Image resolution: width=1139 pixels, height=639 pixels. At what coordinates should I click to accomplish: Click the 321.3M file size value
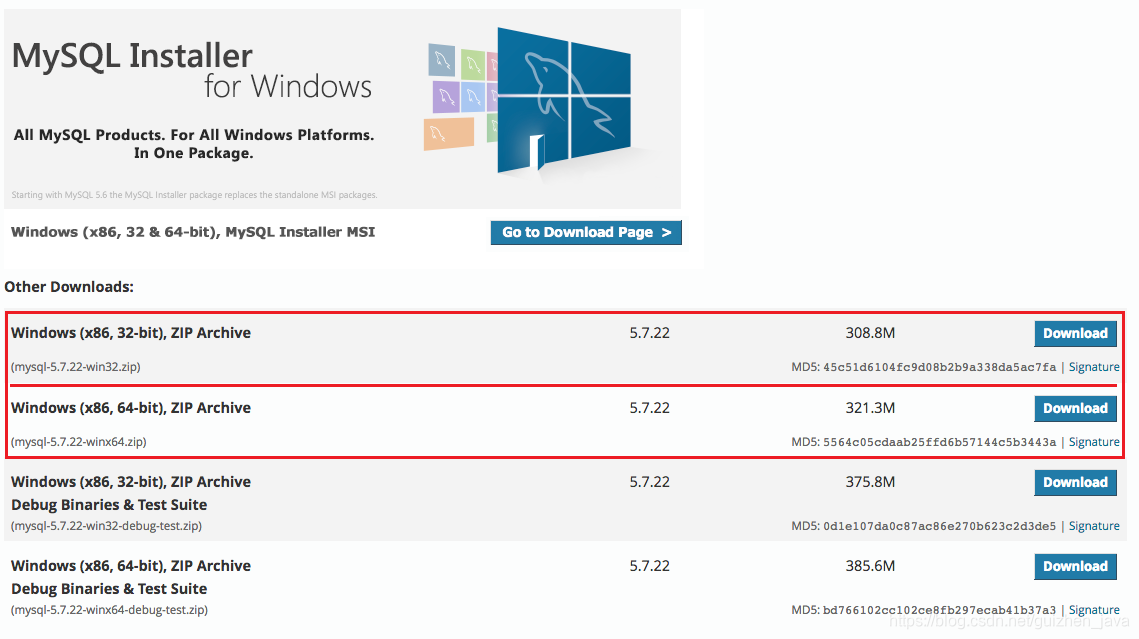tap(870, 408)
